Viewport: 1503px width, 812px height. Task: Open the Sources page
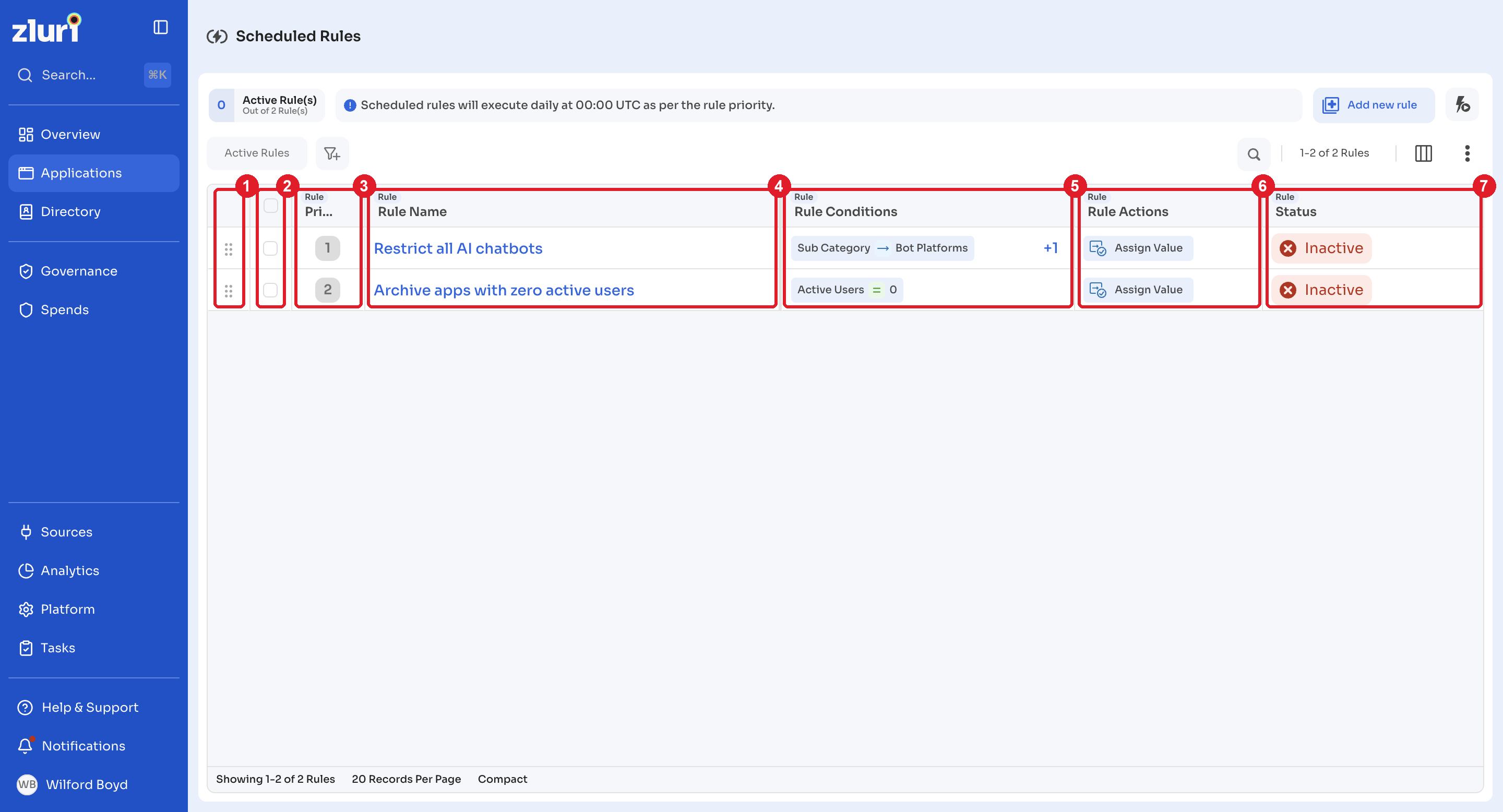tap(93, 531)
